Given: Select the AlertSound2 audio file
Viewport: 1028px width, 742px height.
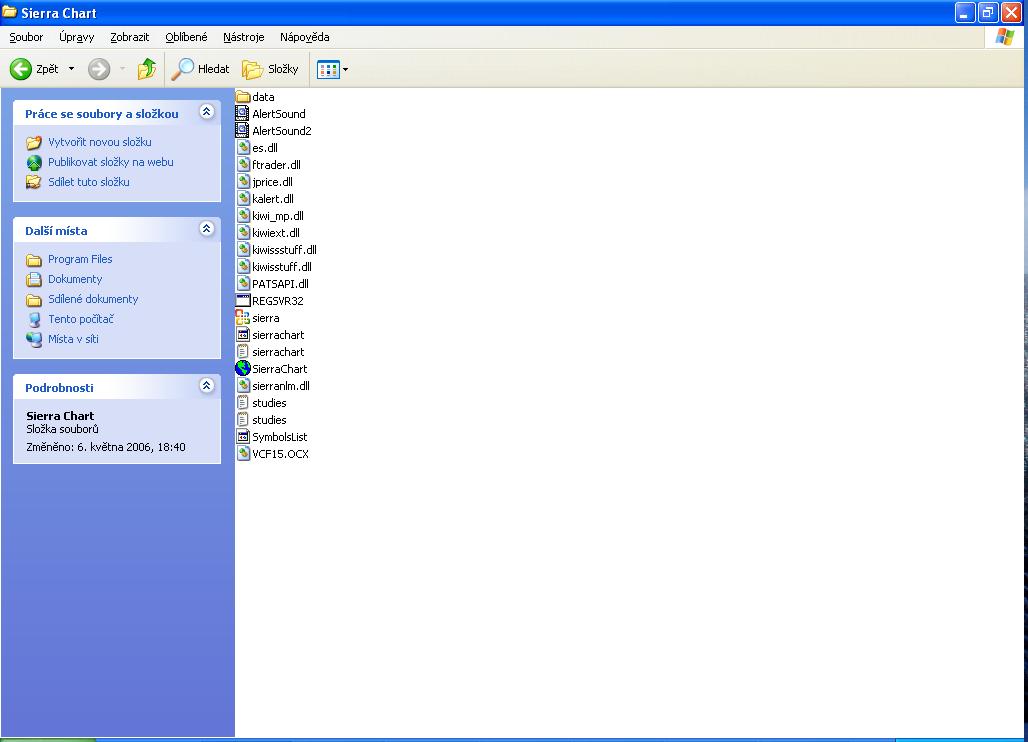Looking at the screenshot, I should [x=274, y=130].
